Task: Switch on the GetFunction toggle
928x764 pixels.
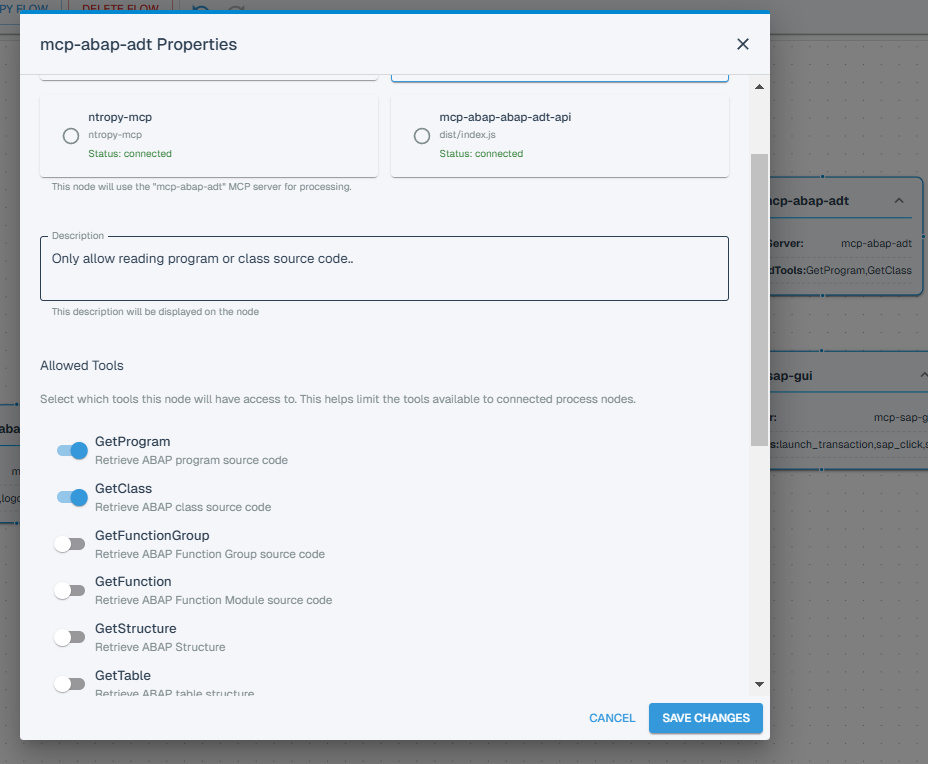Action: coord(70,590)
